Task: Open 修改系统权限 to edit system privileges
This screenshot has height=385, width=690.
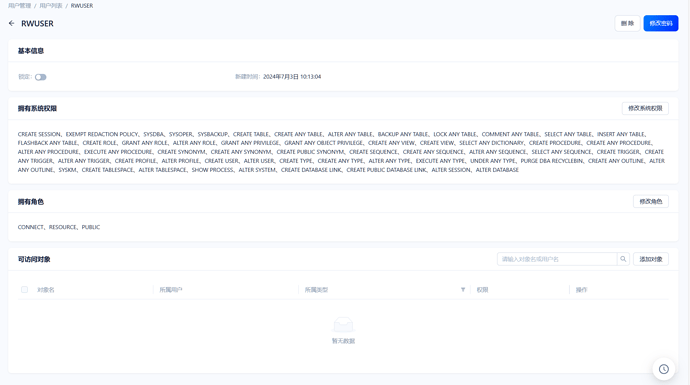Action: tap(645, 108)
